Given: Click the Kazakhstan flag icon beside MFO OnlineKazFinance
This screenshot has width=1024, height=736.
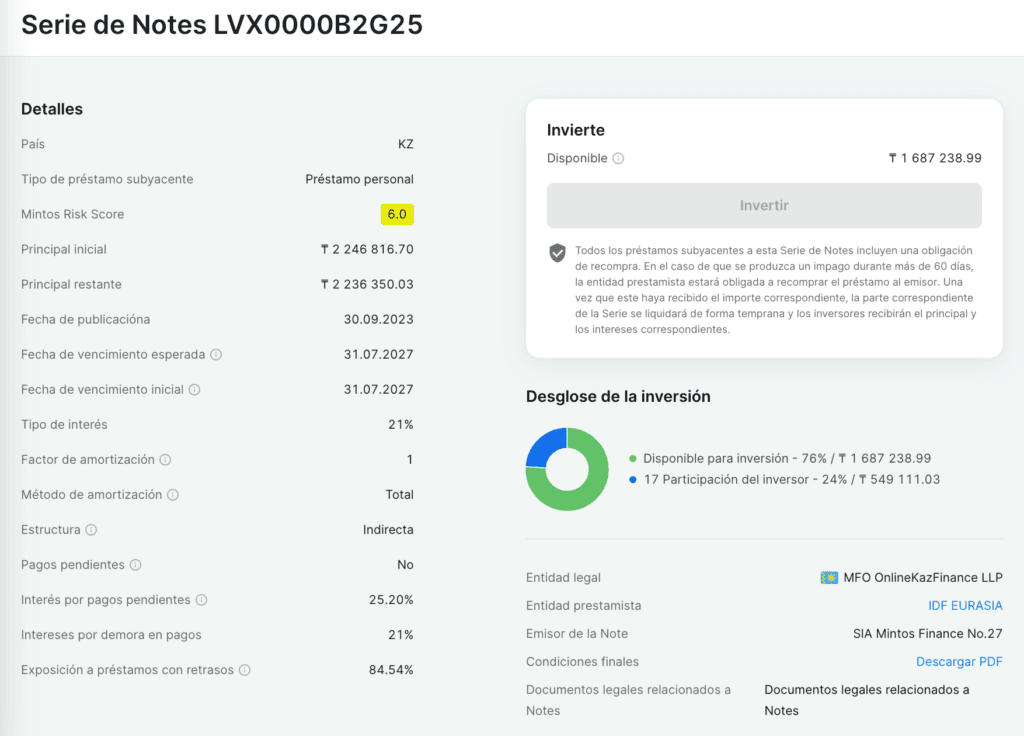Looking at the screenshot, I should [x=829, y=578].
